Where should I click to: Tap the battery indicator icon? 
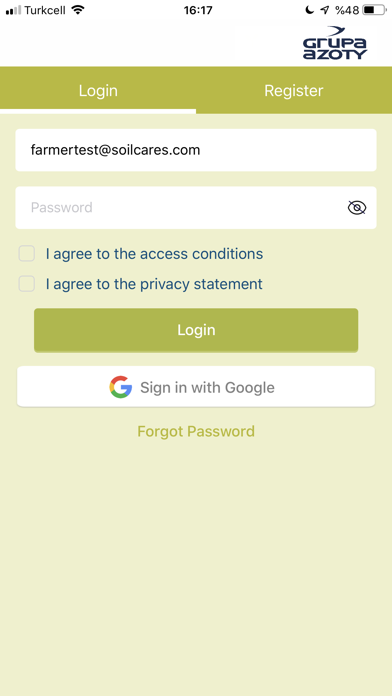coord(374,10)
